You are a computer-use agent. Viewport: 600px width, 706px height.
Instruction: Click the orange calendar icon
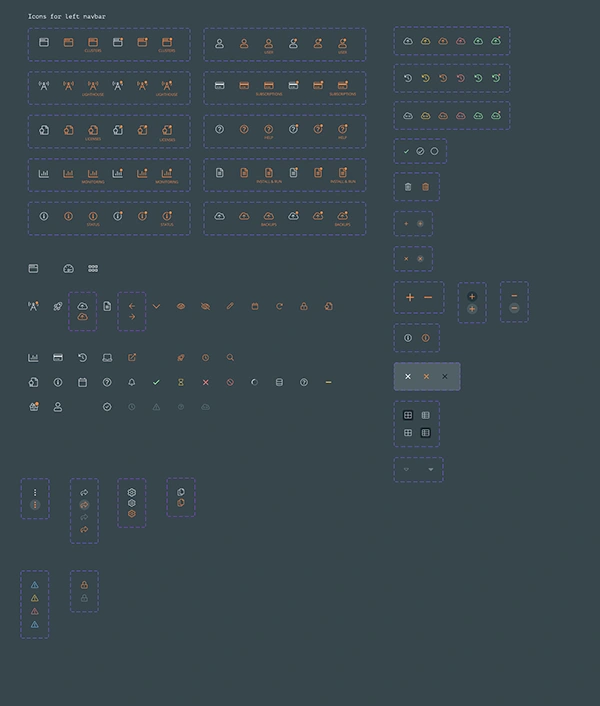(x=255, y=306)
